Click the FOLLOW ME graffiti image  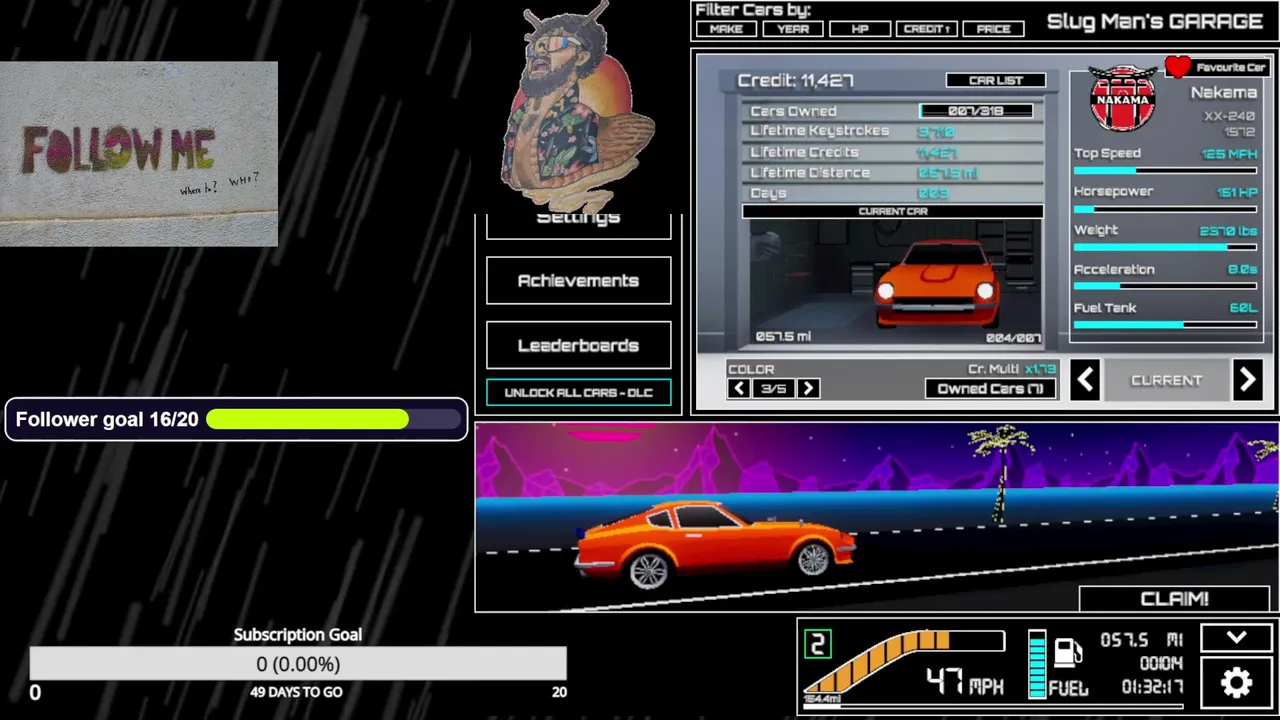[139, 154]
